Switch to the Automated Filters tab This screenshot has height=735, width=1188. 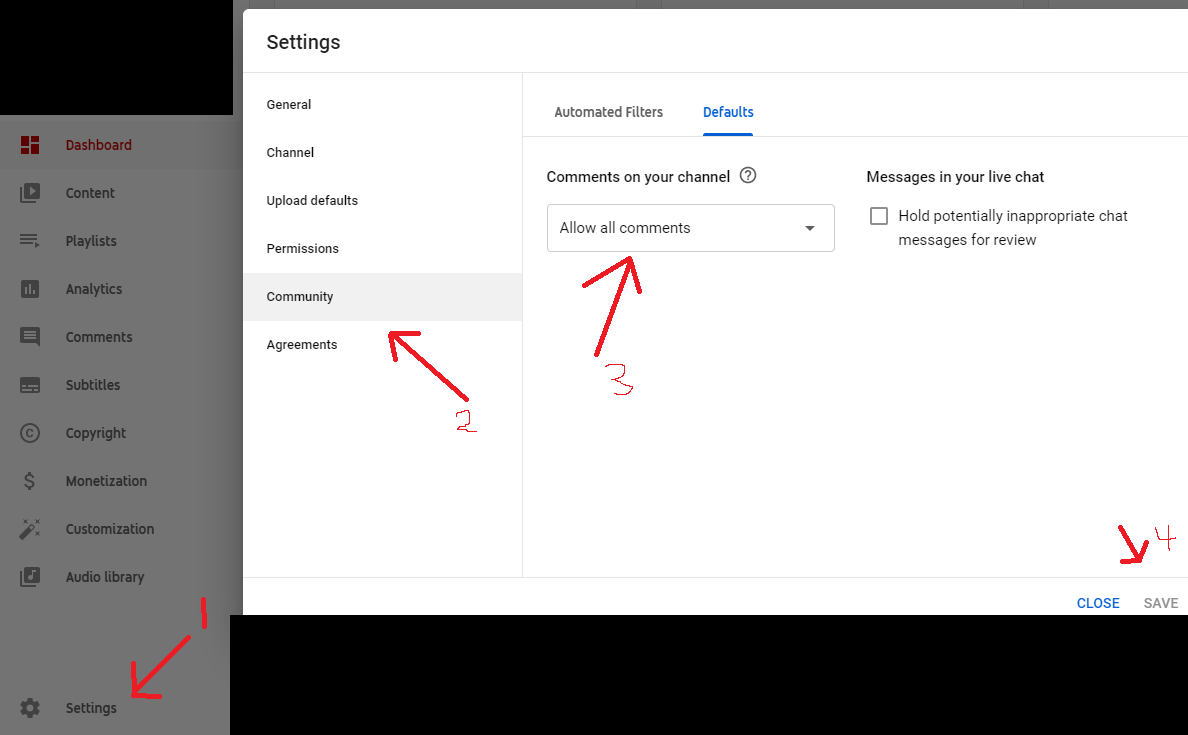(x=608, y=112)
